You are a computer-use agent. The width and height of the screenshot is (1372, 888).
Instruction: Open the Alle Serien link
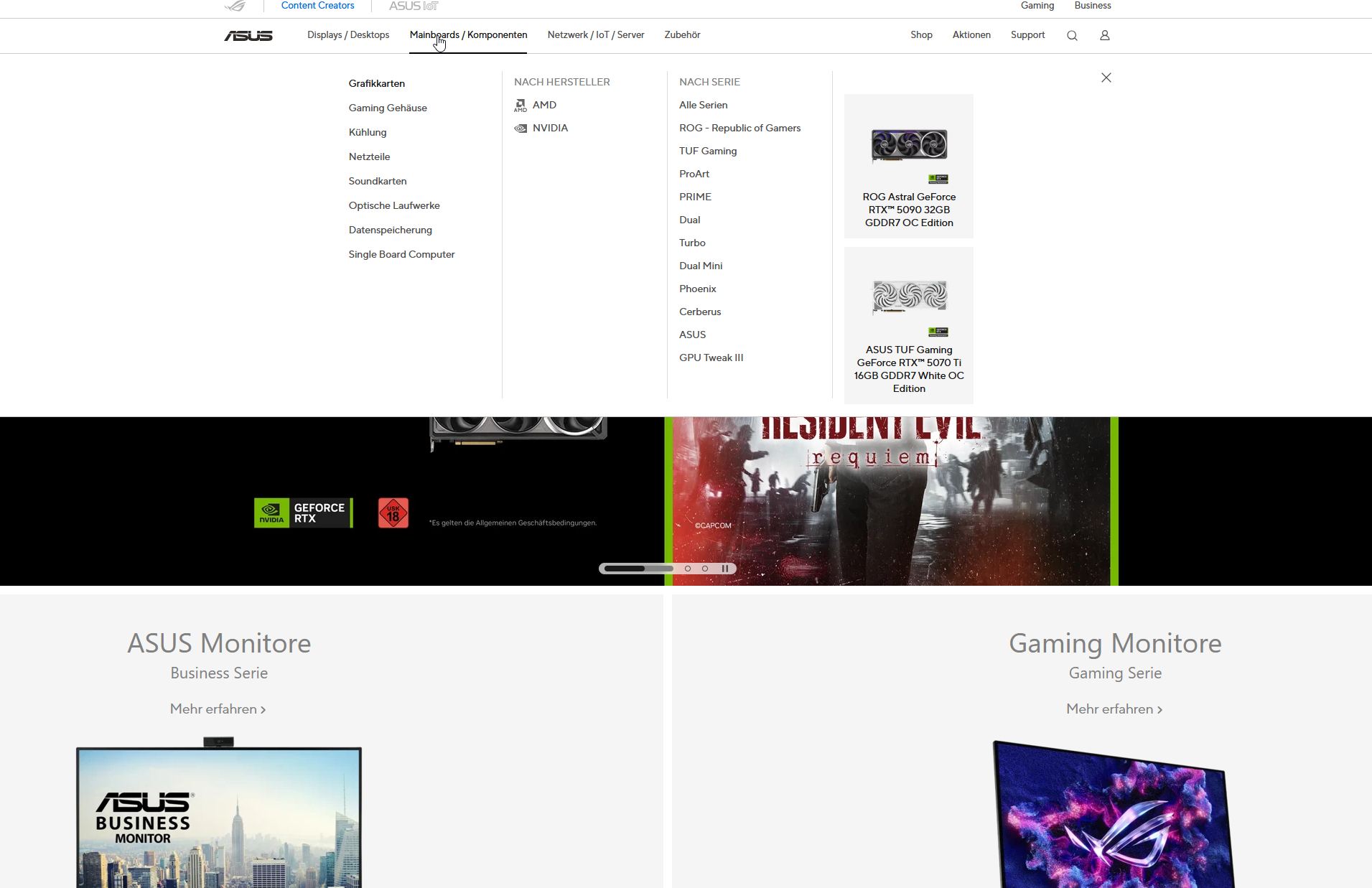704,105
